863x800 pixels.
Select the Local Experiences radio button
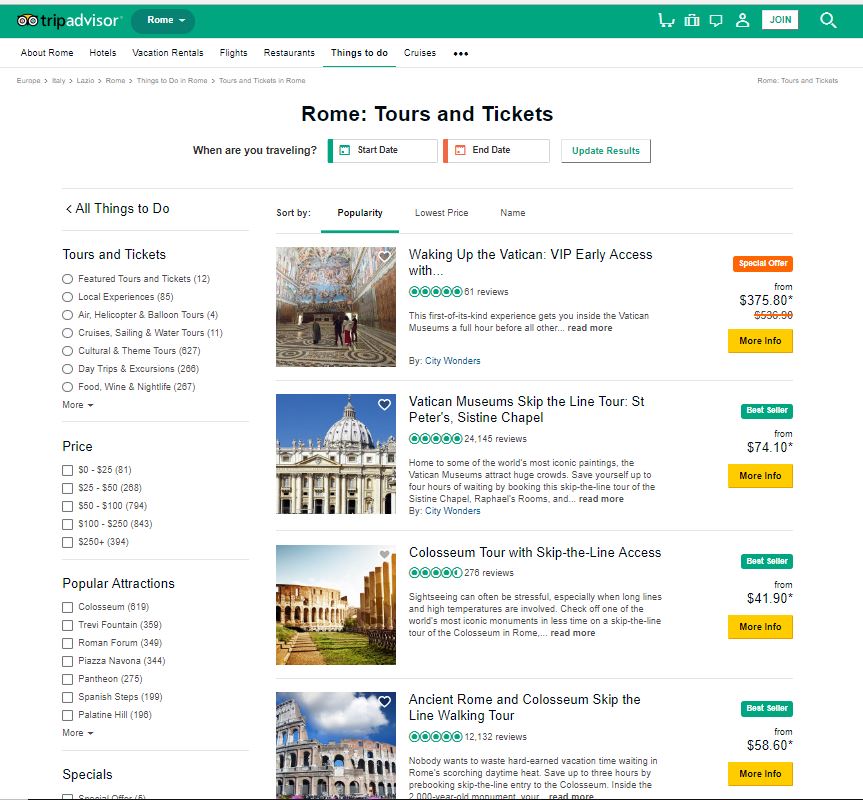click(x=67, y=297)
